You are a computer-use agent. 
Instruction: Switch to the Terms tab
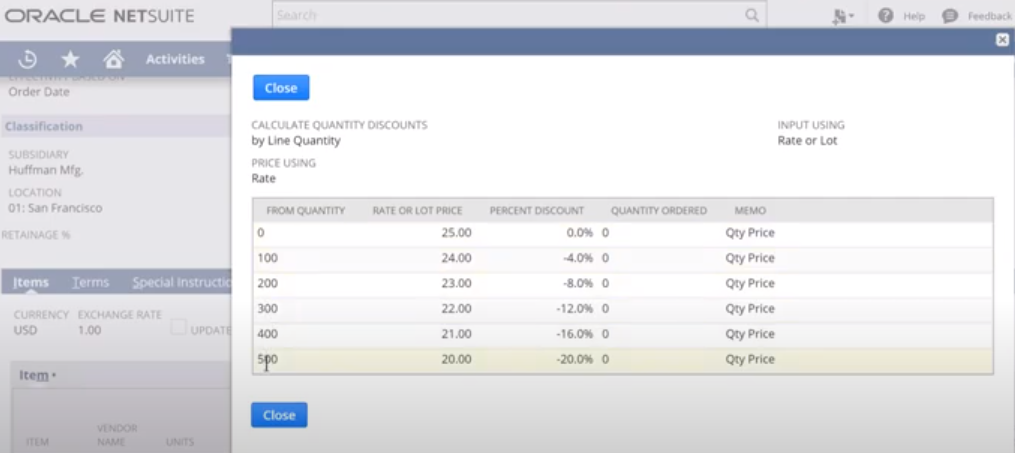(x=91, y=282)
